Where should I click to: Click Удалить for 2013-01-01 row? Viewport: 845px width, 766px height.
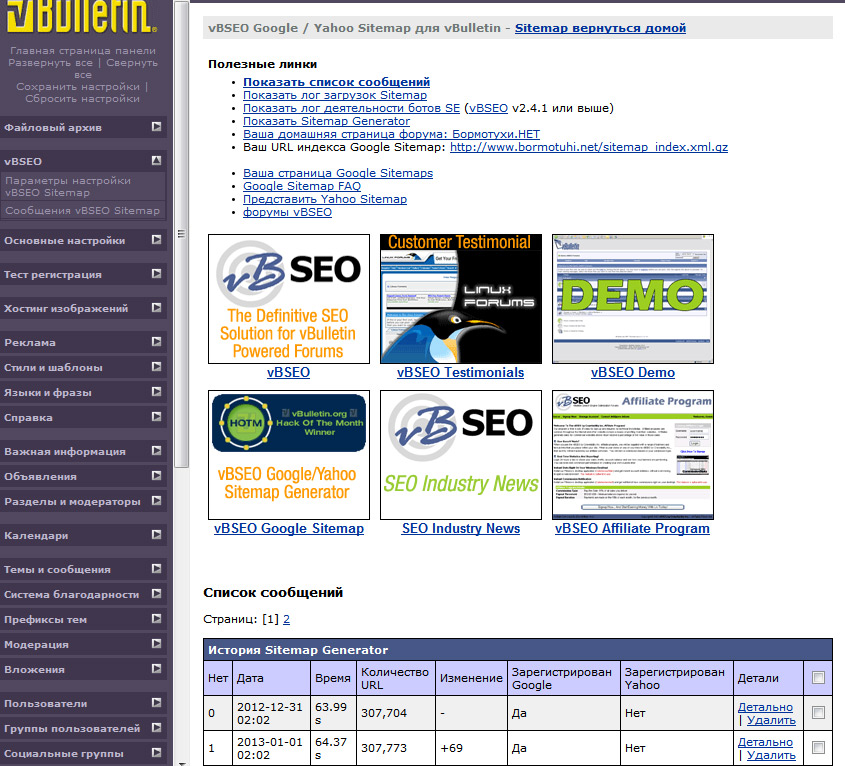pos(771,755)
